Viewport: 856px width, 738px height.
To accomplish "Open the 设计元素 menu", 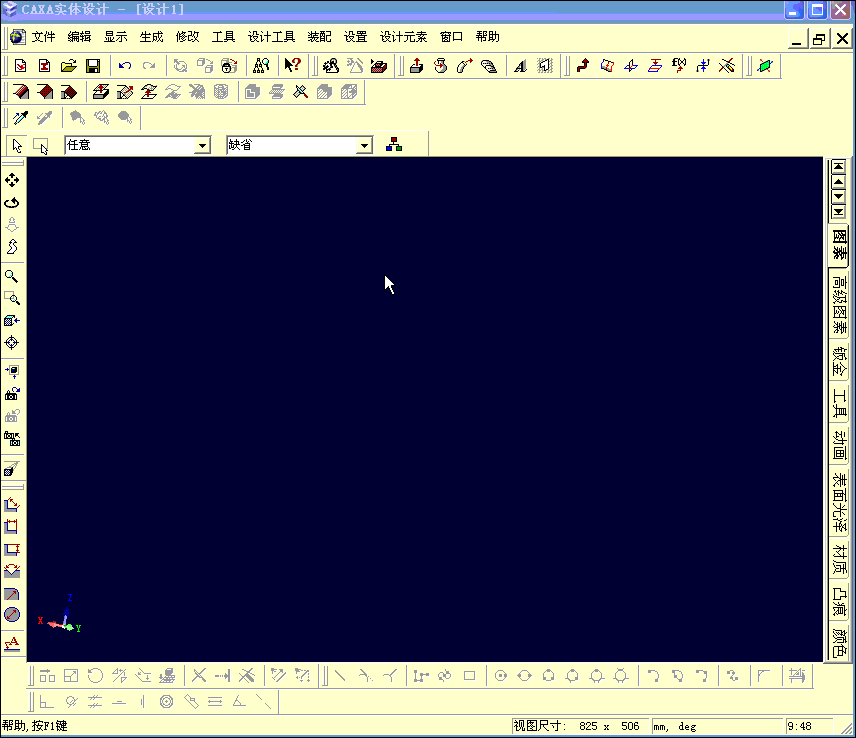I will pyautogui.click(x=403, y=37).
